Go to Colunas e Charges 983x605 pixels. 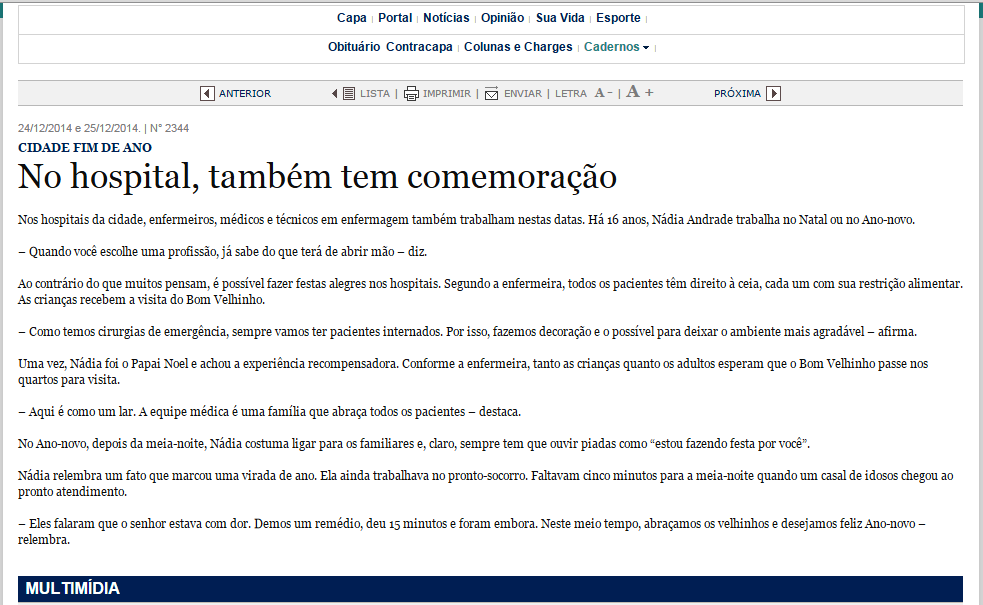(x=518, y=47)
